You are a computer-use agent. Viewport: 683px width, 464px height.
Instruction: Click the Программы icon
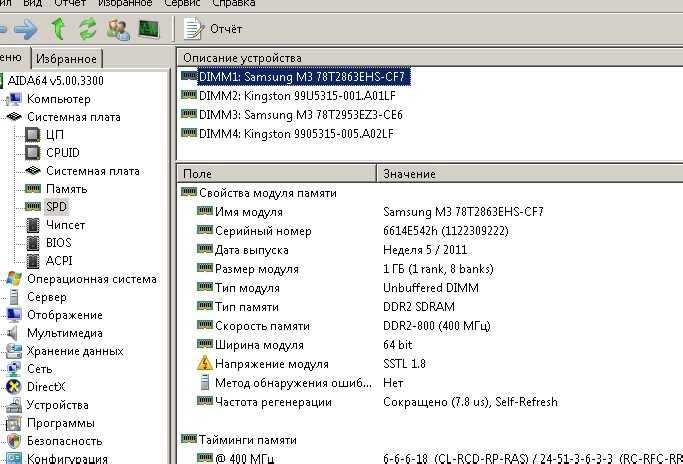14,423
